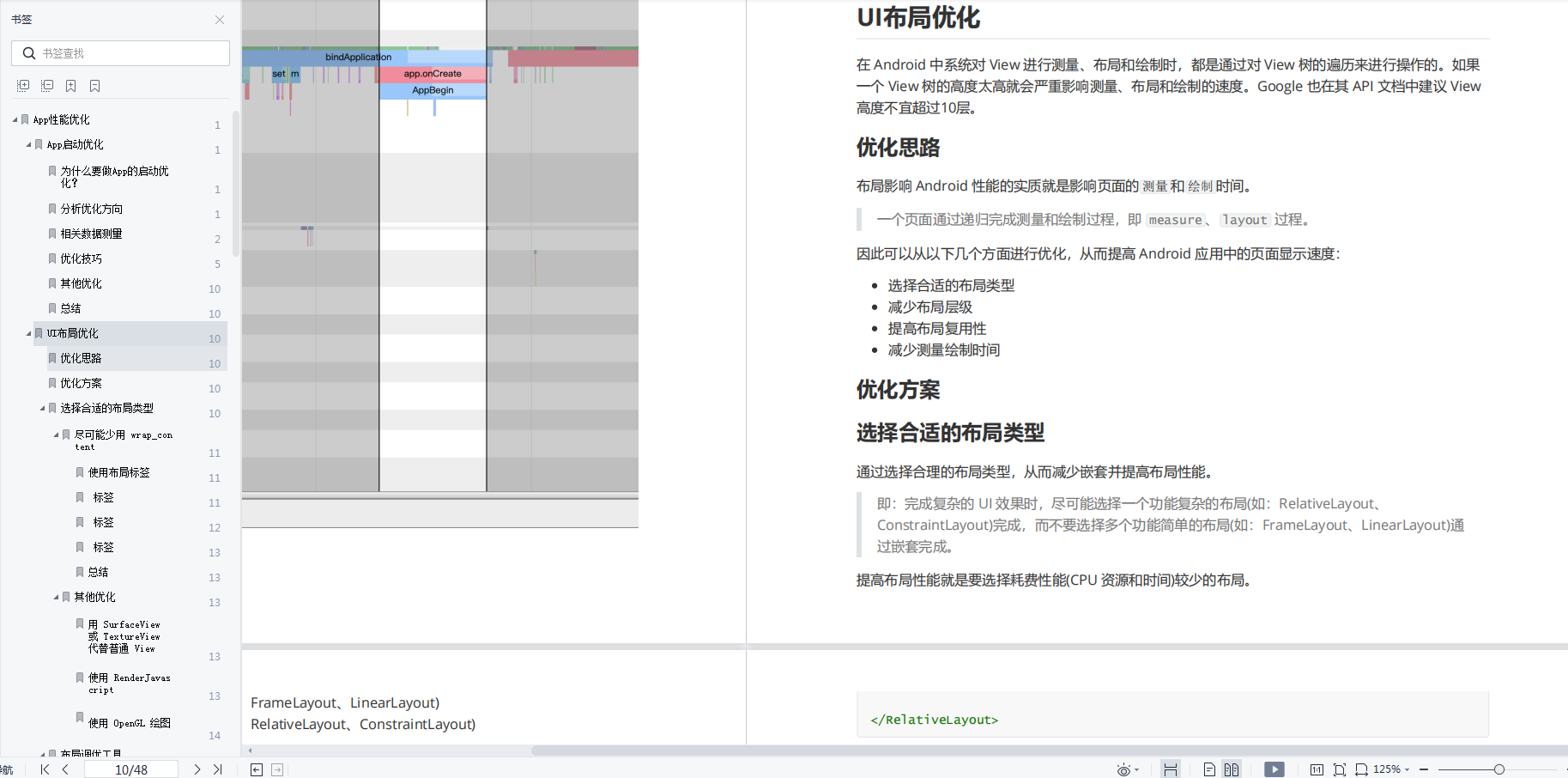Click the zoom slider handle
The image size is (1568, 778).
coord(1499,769)
